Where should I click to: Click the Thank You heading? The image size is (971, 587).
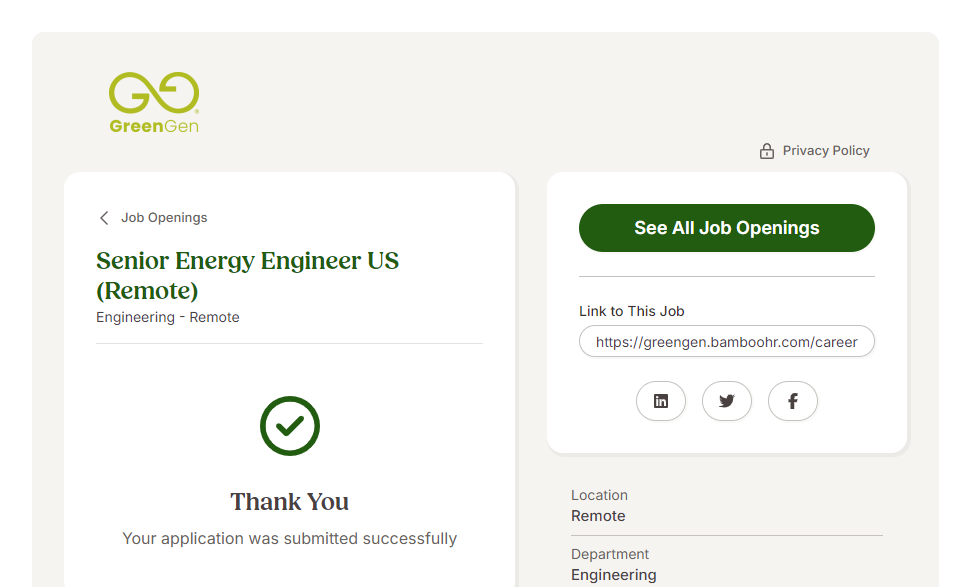tap(290, 501)
